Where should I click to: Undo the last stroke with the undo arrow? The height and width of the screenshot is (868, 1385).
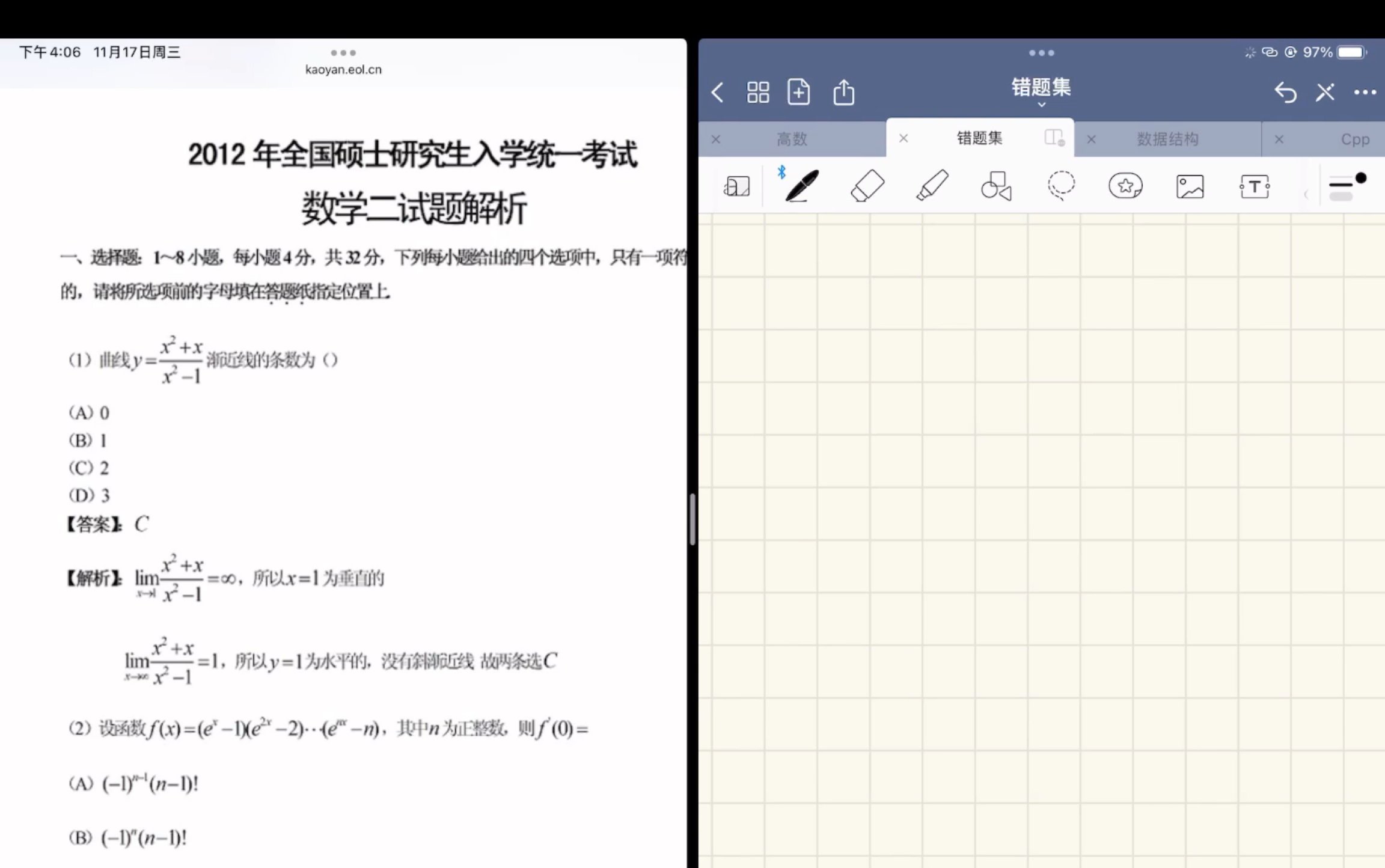(x=1285, y=93)
